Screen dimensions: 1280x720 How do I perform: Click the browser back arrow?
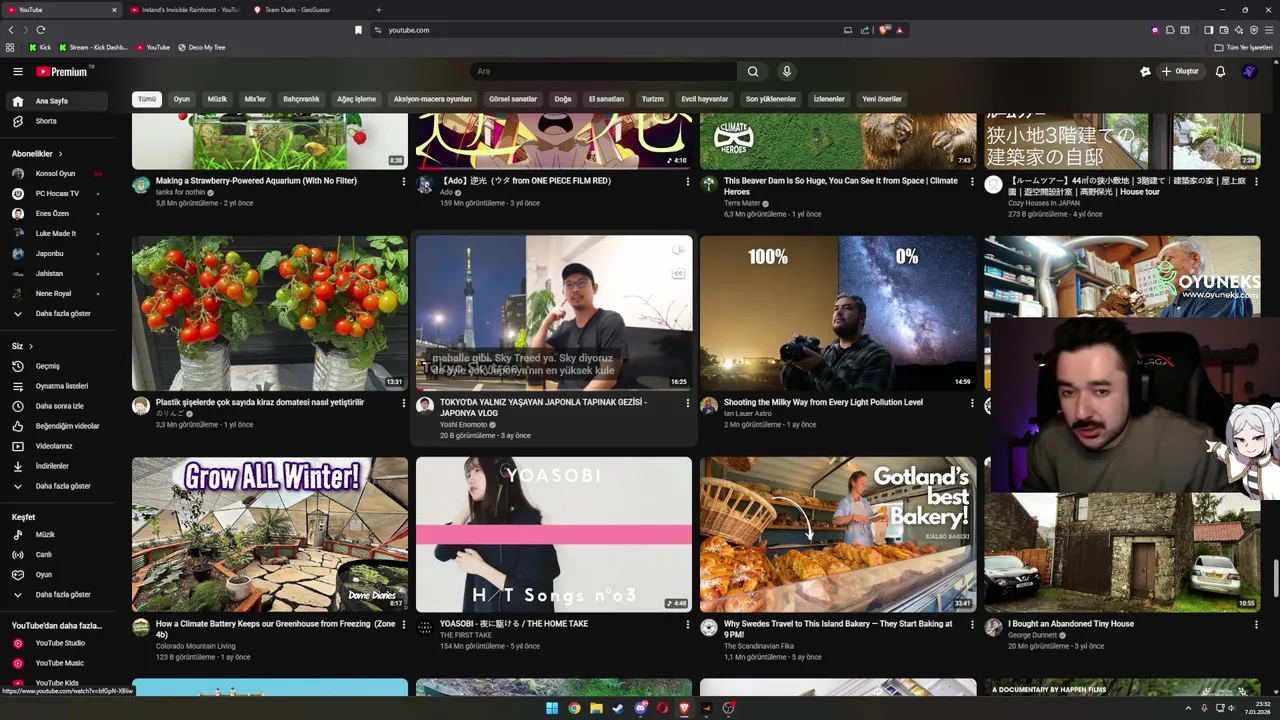[x=11, y=30]
